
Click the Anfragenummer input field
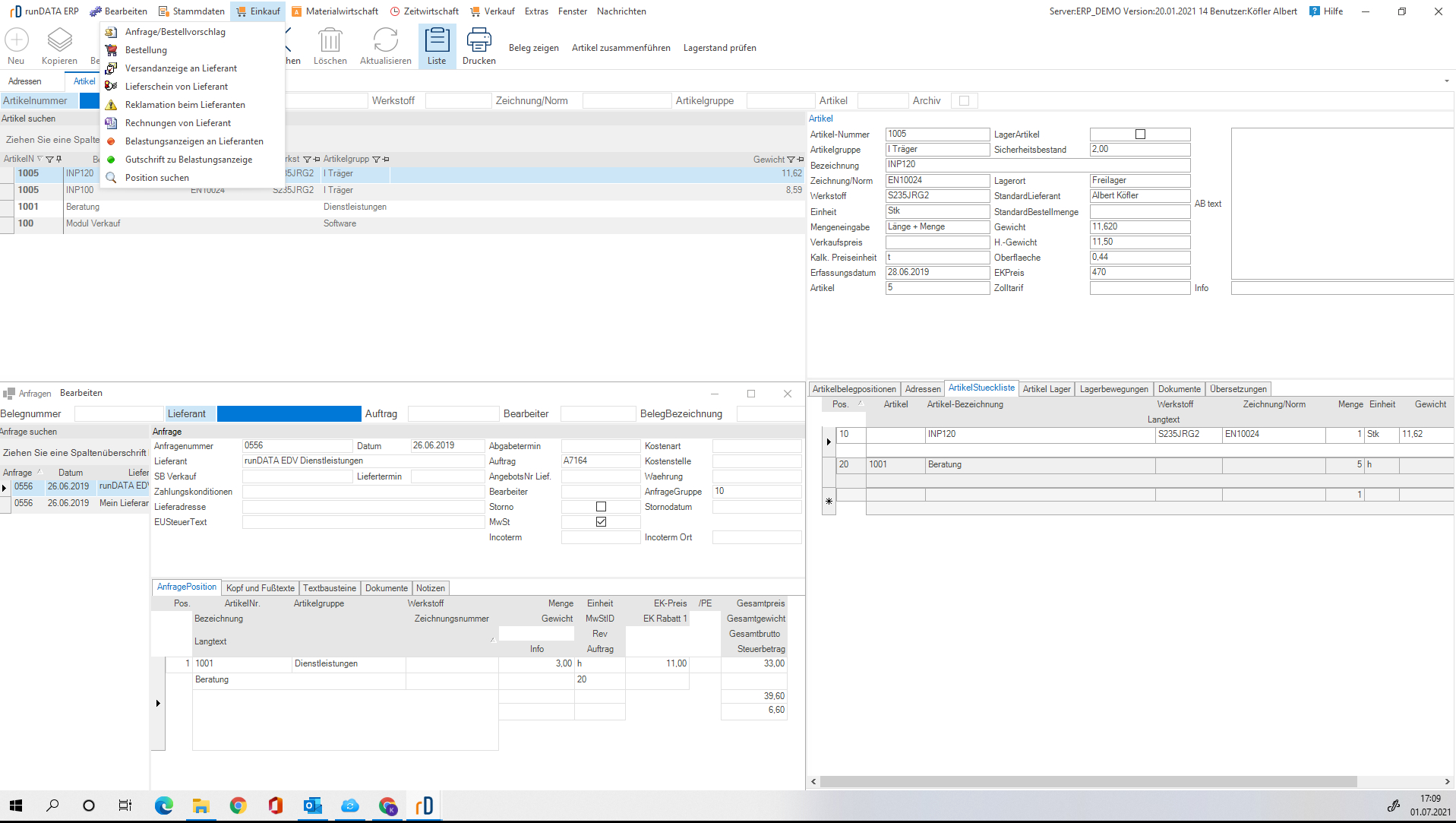click(297, 446)
